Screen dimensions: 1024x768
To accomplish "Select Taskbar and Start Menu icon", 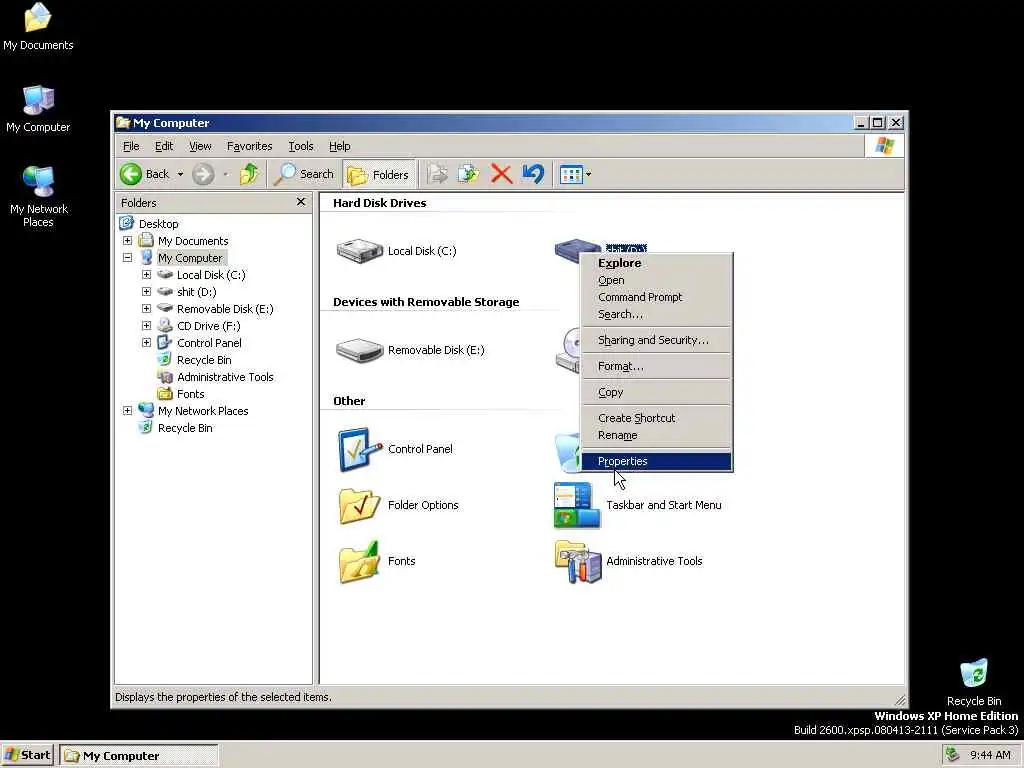I will 577,505.
